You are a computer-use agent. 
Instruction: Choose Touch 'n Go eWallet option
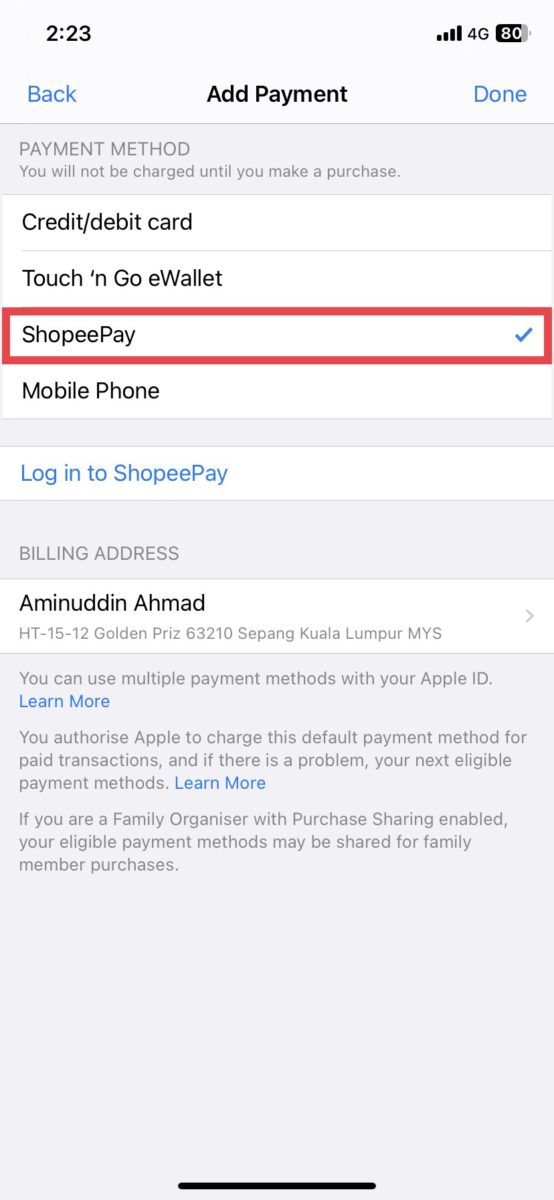[x=277, y=278]
